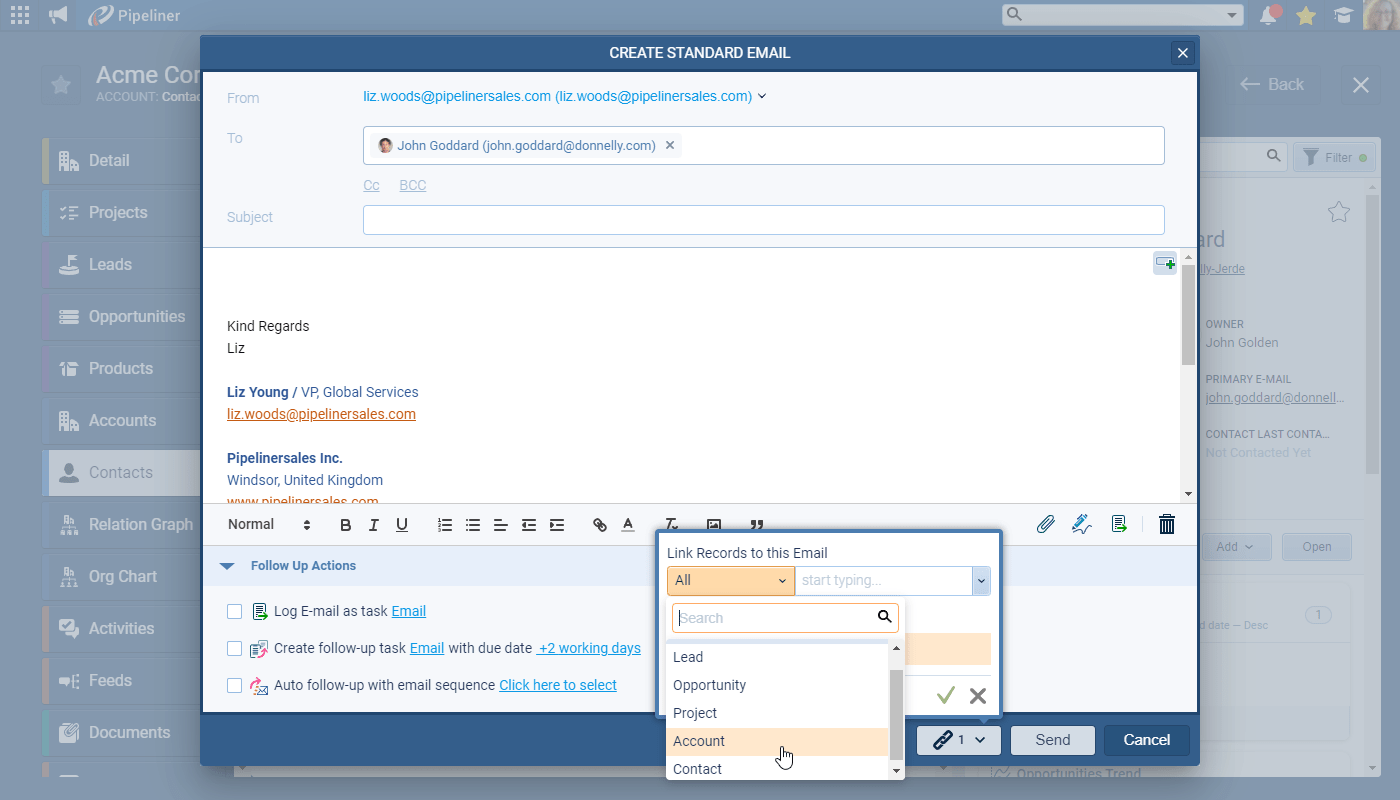Attach a file using the paperclip icon
This screenshot has width=1400, height=800.
(x=1046, y=524)
